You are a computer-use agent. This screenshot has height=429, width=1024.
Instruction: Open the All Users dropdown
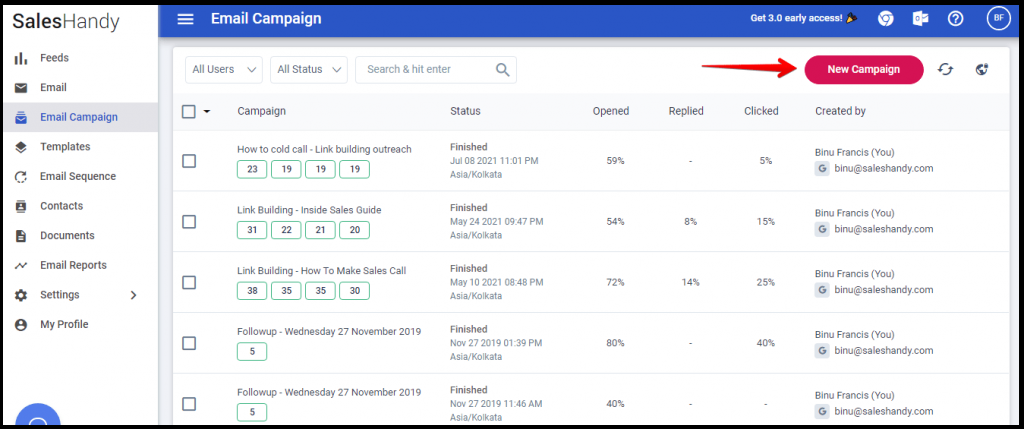(224, 70)
